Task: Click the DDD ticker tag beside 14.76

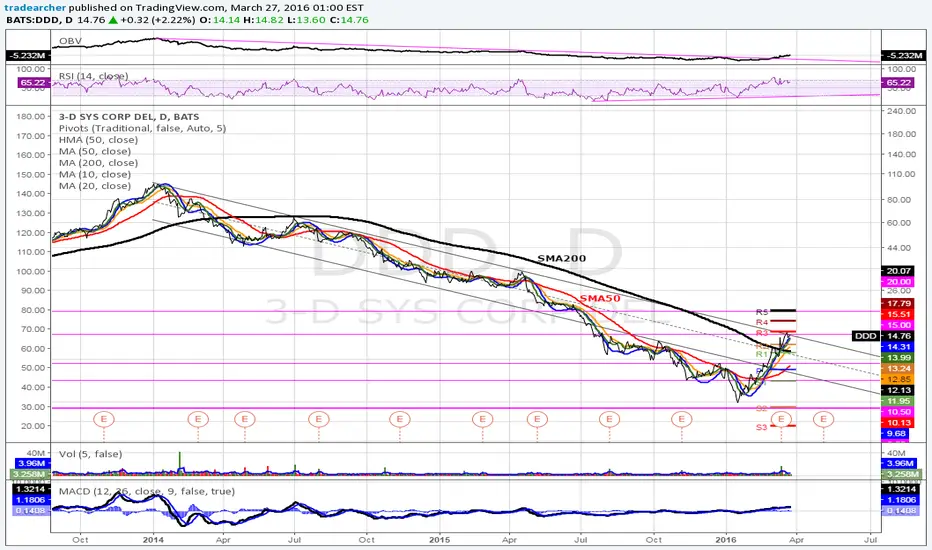Action: [x=865, y=336]
